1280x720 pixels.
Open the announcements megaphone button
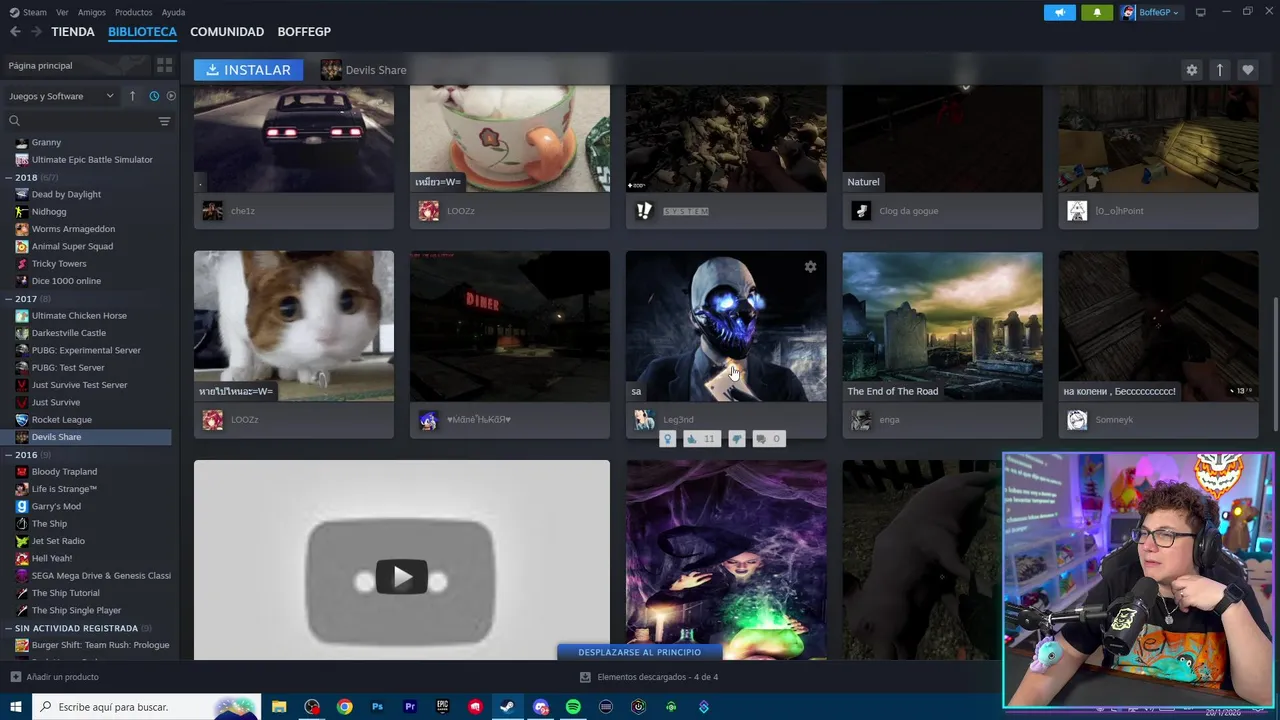coord(1060,12)
